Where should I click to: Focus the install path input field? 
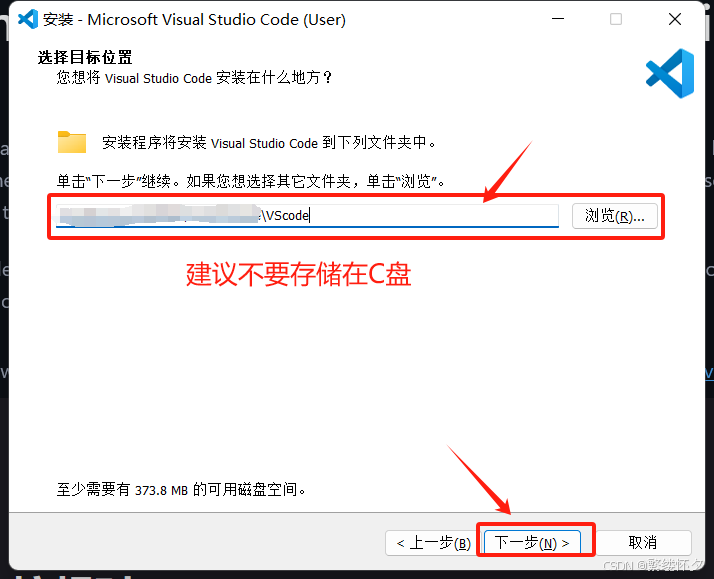tap(307, 215)
